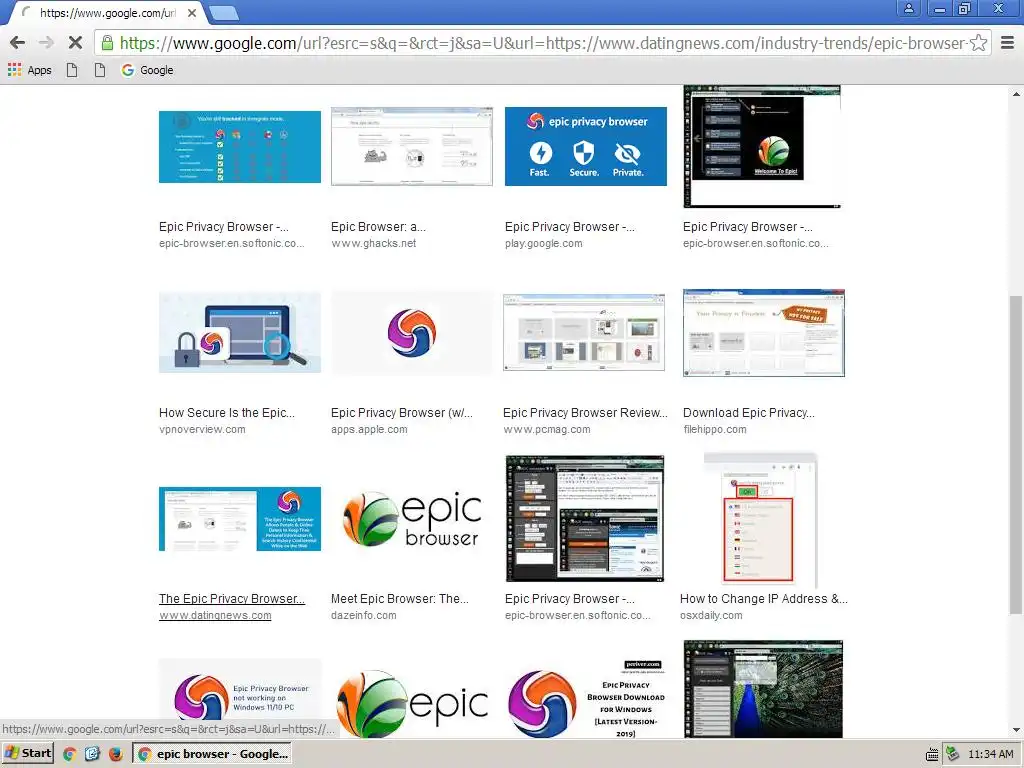Open the second blank page bookmark
The height and width of the screenshot is (768, 1024).
pos(99,70)
